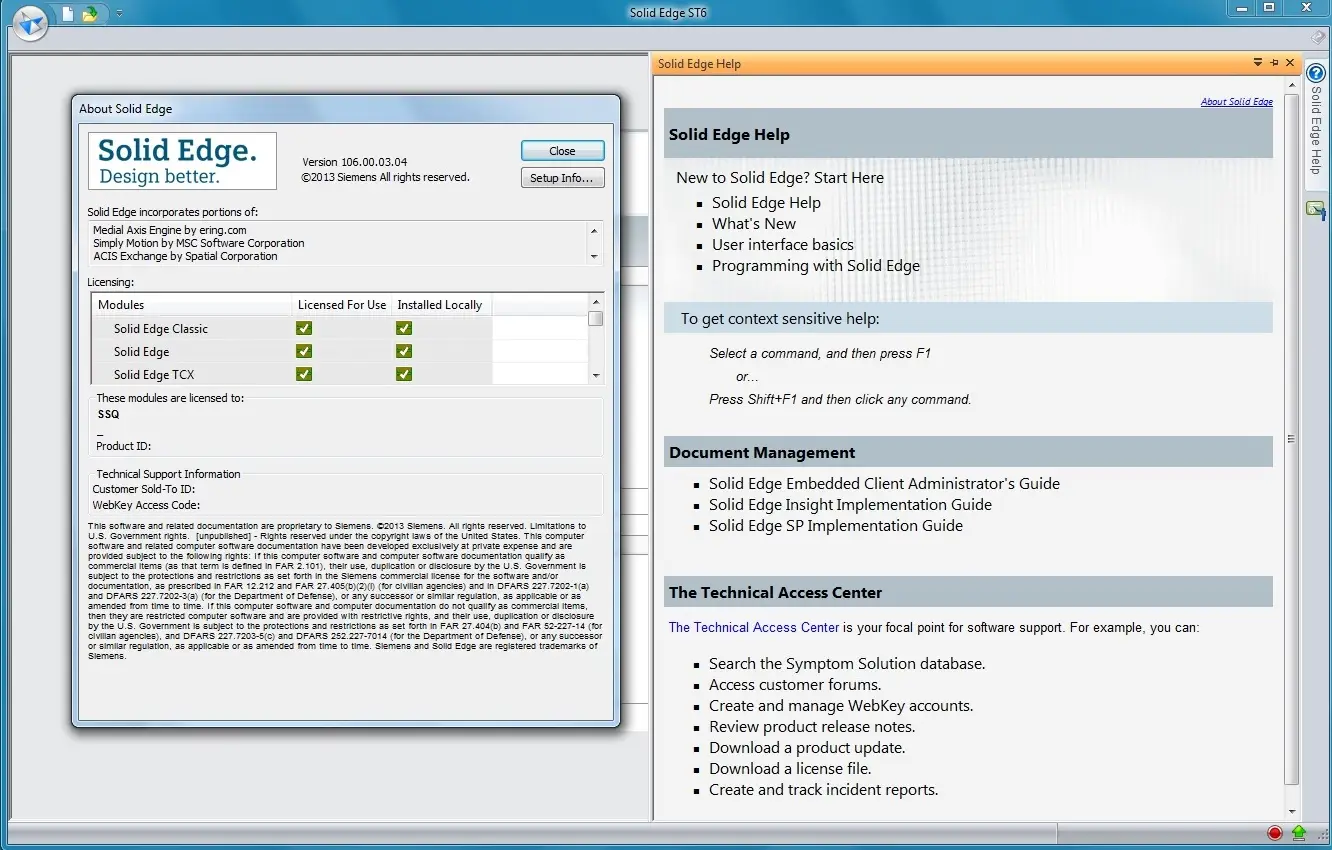Image resolution: width=1332 pixels, height=850 pixels.
Task: Click the help tag icon below the window controls
Action: [x=1319, y=36]
